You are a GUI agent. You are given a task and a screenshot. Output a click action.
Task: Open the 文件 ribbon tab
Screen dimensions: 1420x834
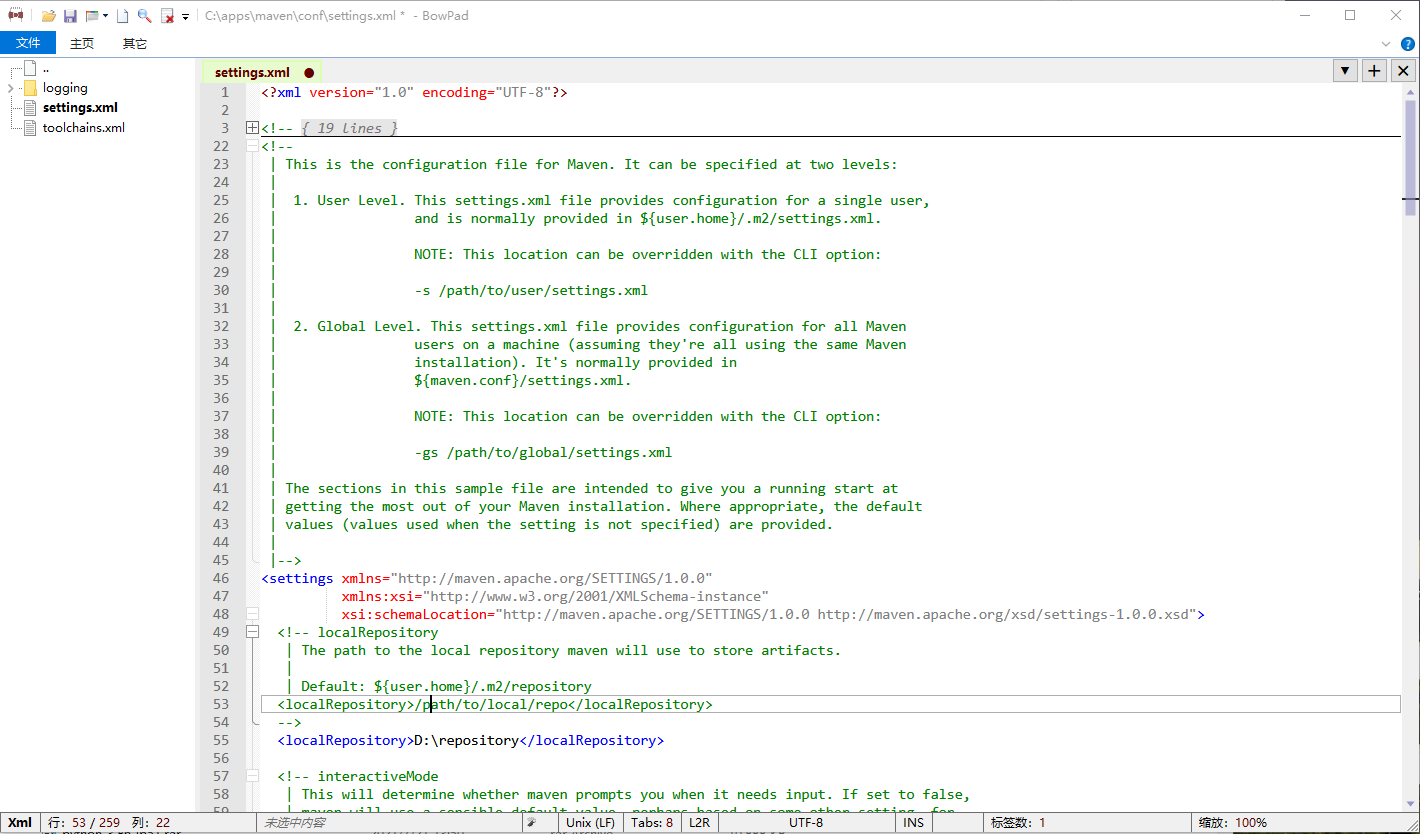click(28, 43)
